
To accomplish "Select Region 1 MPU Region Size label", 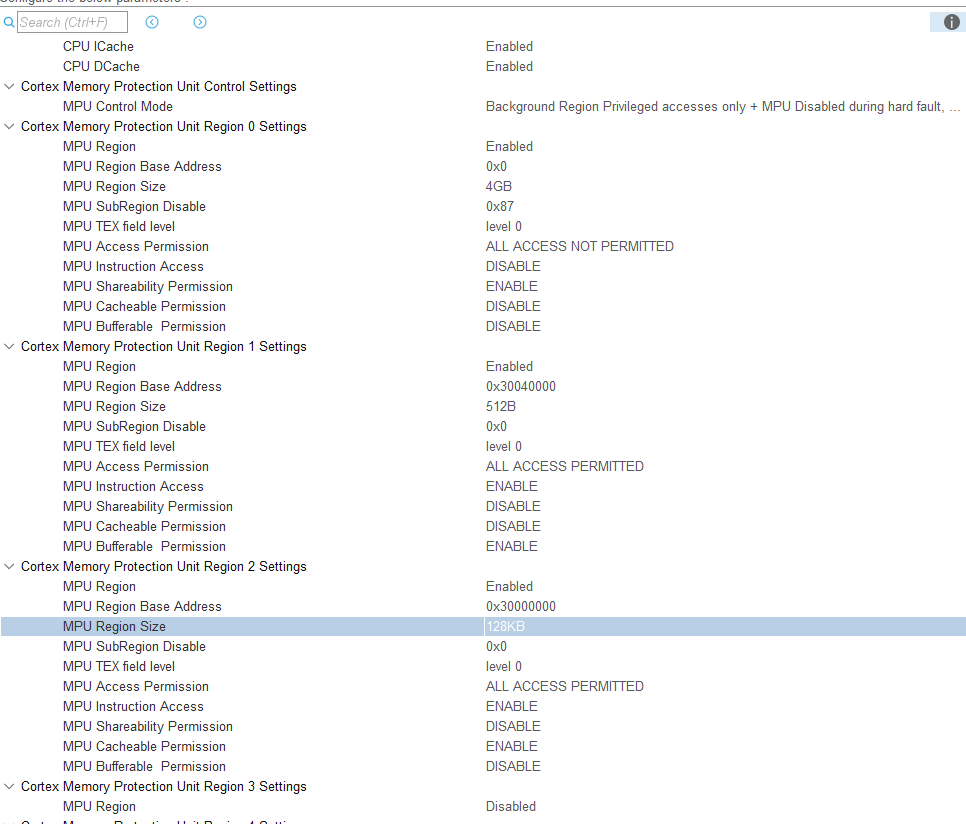I will pos(115,406).
